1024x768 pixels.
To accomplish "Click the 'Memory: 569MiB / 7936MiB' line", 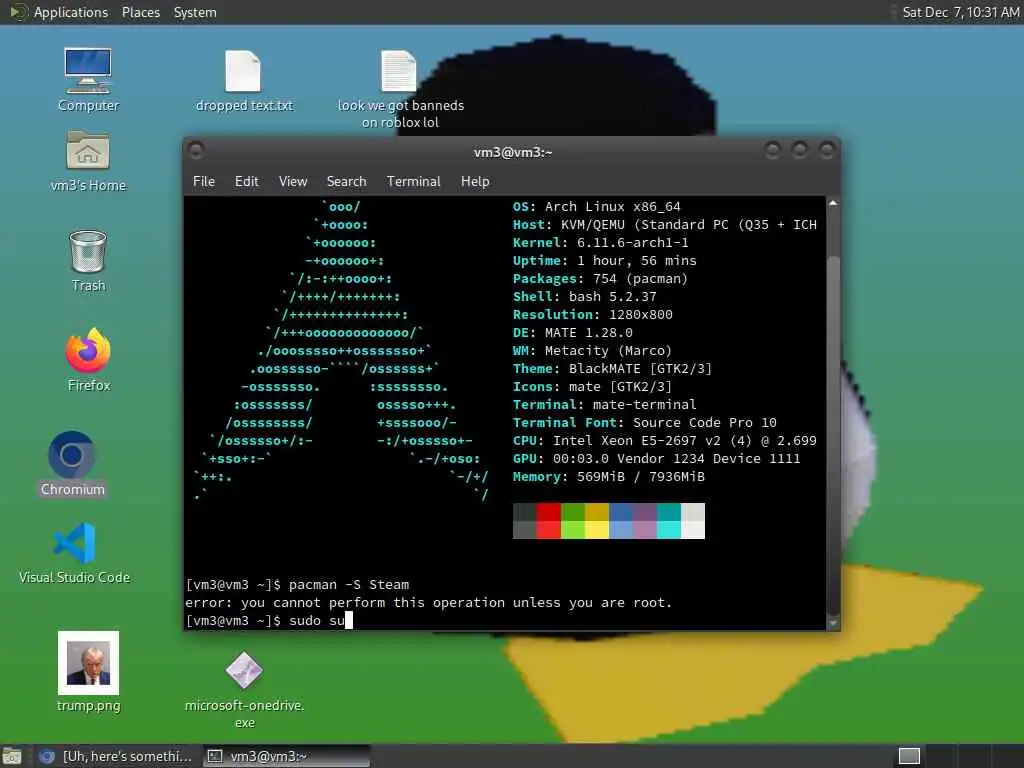I will [609, 477].
